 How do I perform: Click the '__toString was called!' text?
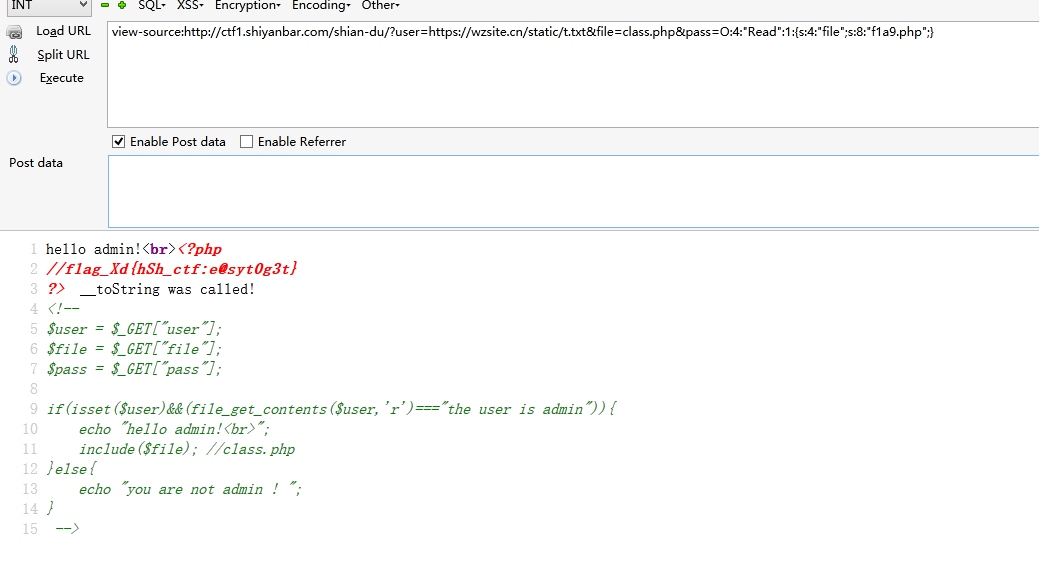[x=167, y=289]
